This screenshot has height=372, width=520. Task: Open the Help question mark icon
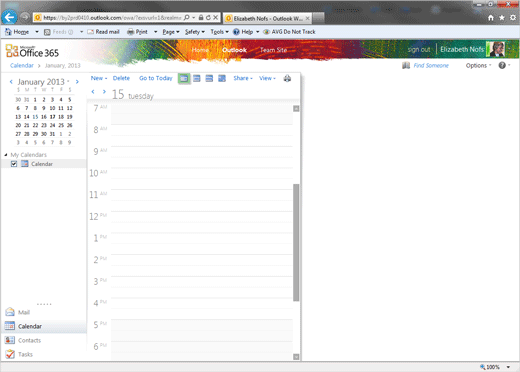[502, 65]
